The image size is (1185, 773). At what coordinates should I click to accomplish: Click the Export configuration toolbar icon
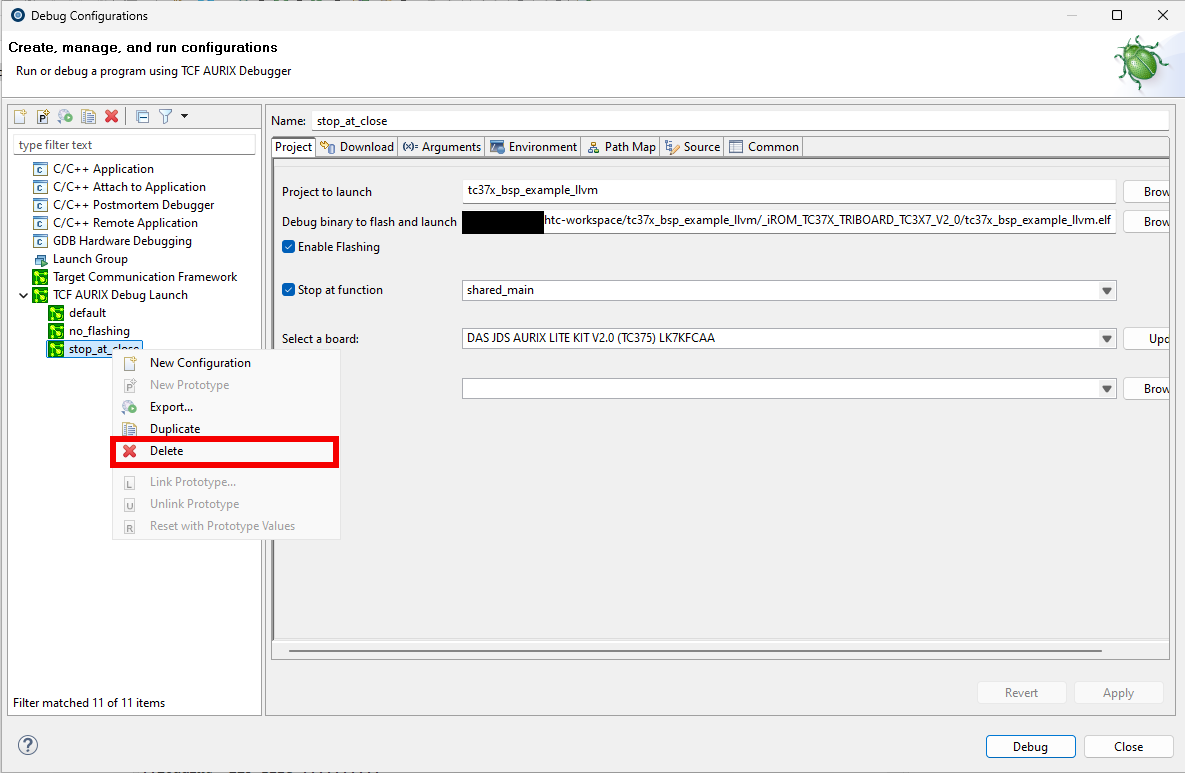(x=65, y=116)
